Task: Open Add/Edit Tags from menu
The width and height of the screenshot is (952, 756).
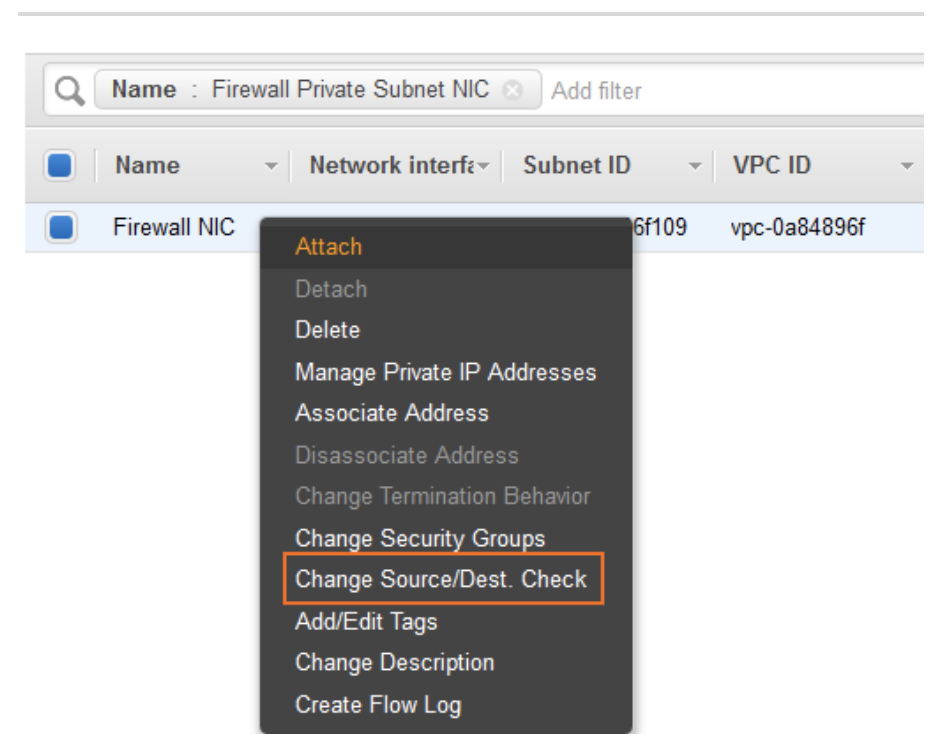Action: [x=366, y=621]
